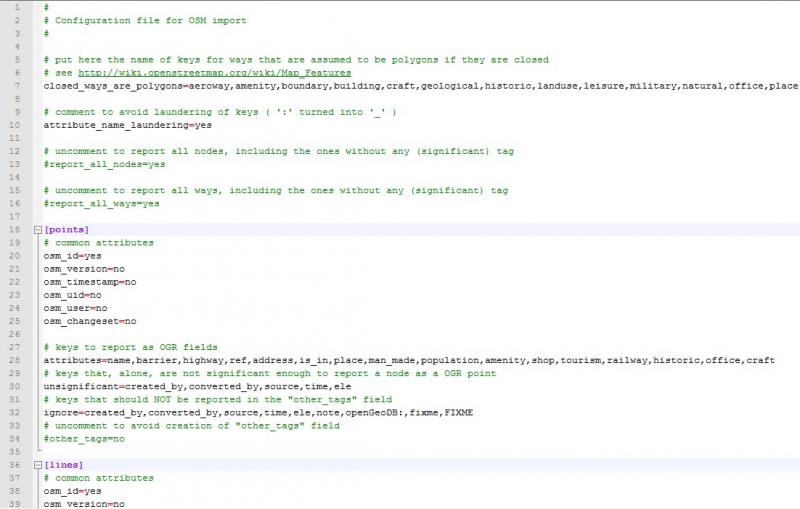The width and height of the screenshot is (800, 509).
Task: Click the attribute_name_laundering=yes line
Action: pyautogui.click(x=127, y=125)
